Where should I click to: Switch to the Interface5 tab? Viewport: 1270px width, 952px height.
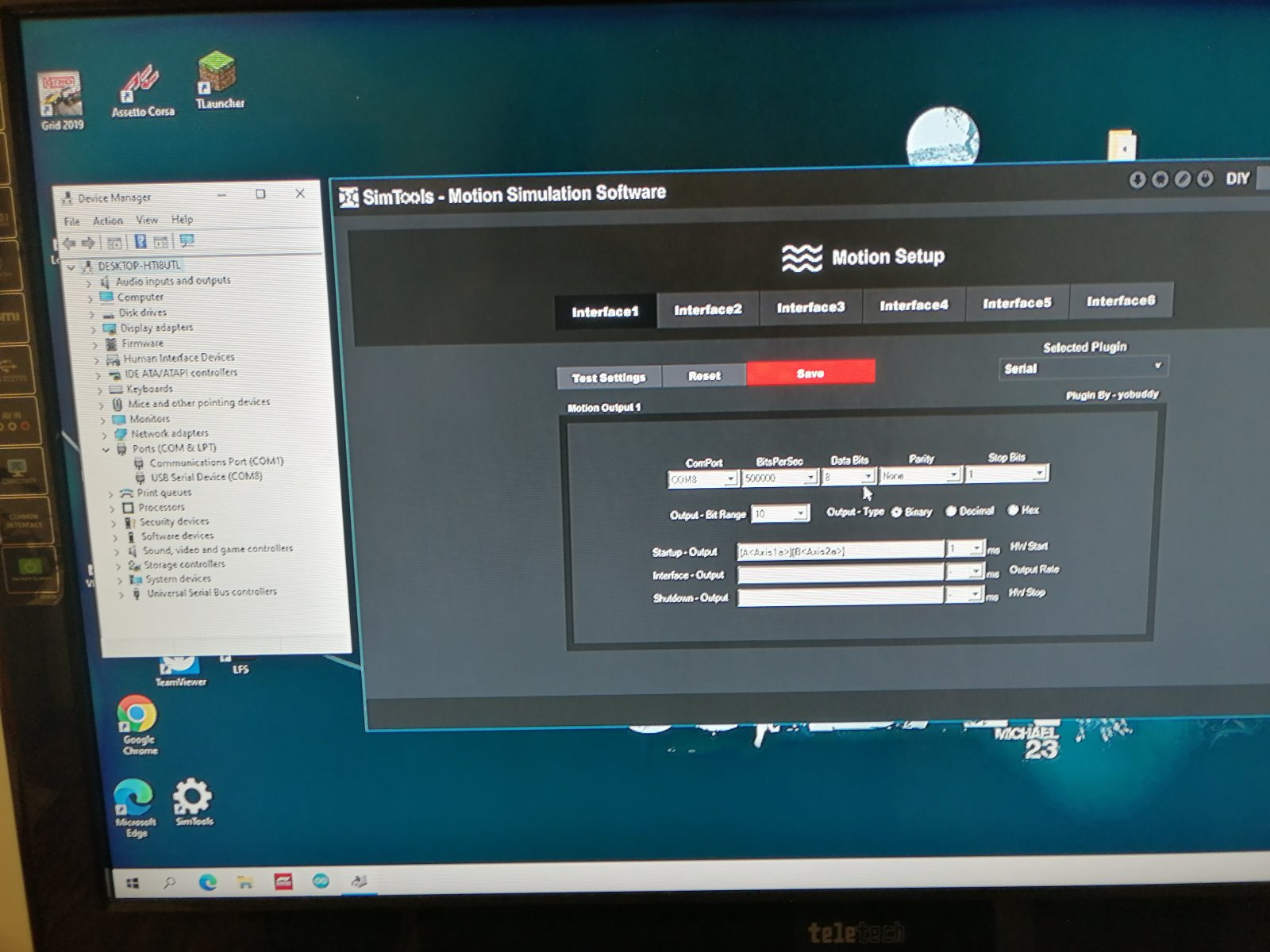pos(1017,302)
